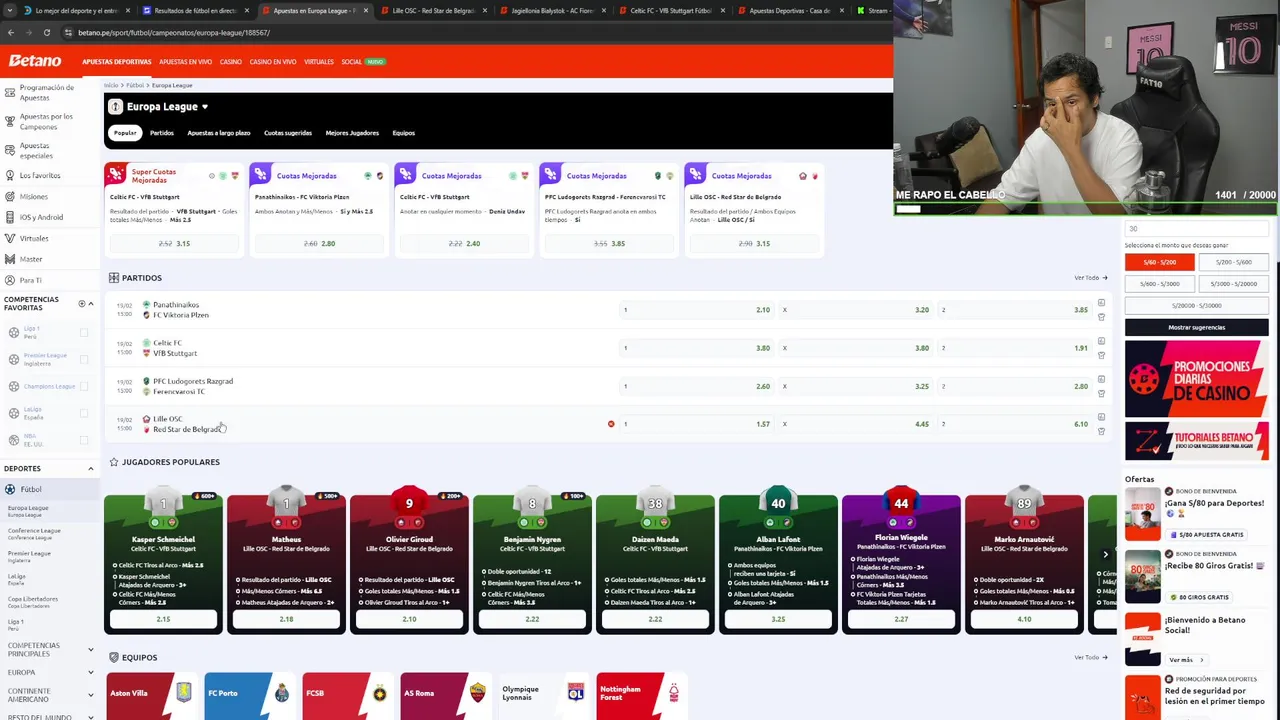
Task: Go back in the browser
Action: click(x=11, y=32)
